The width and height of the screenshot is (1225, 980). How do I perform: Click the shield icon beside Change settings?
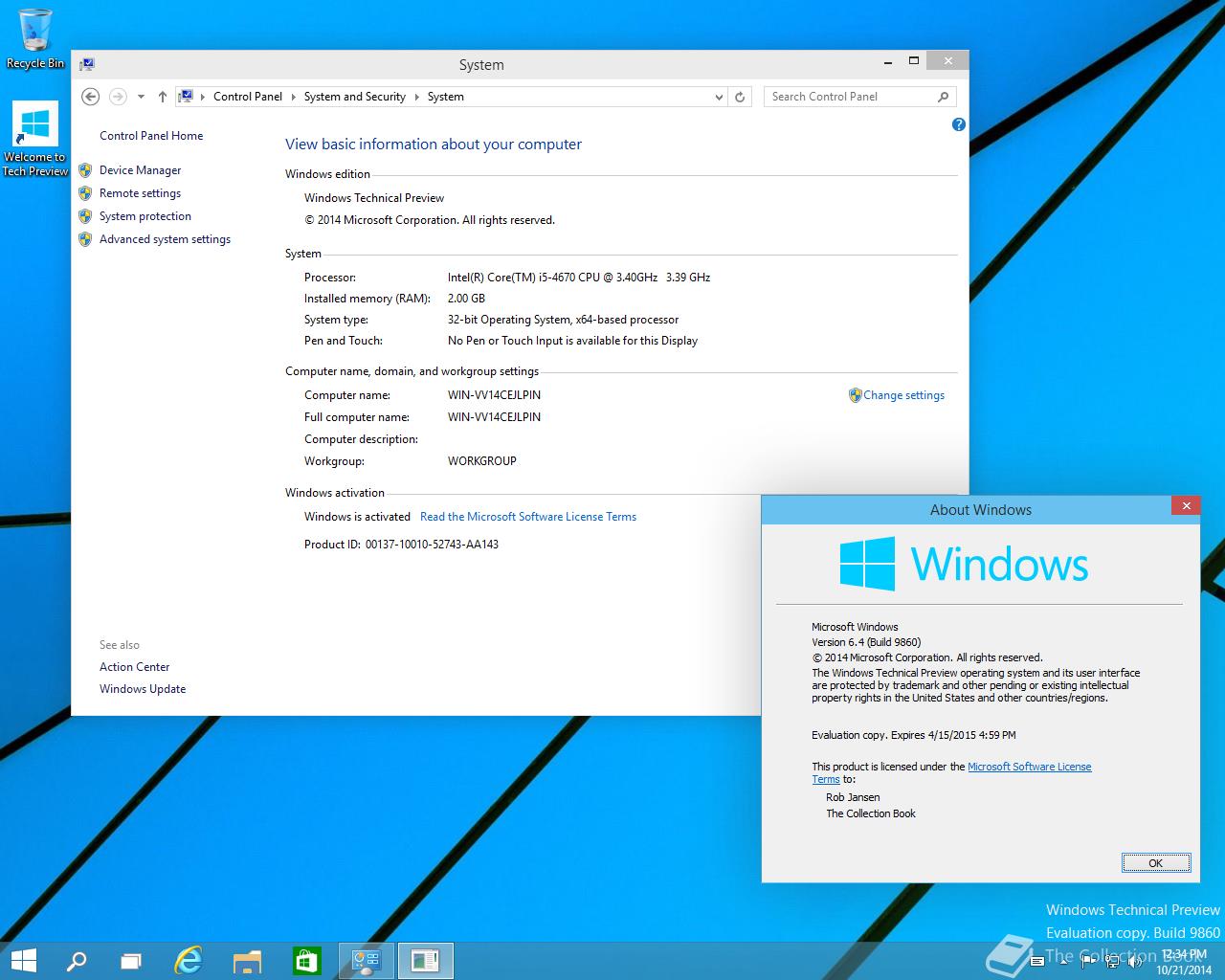coord(855,395)
